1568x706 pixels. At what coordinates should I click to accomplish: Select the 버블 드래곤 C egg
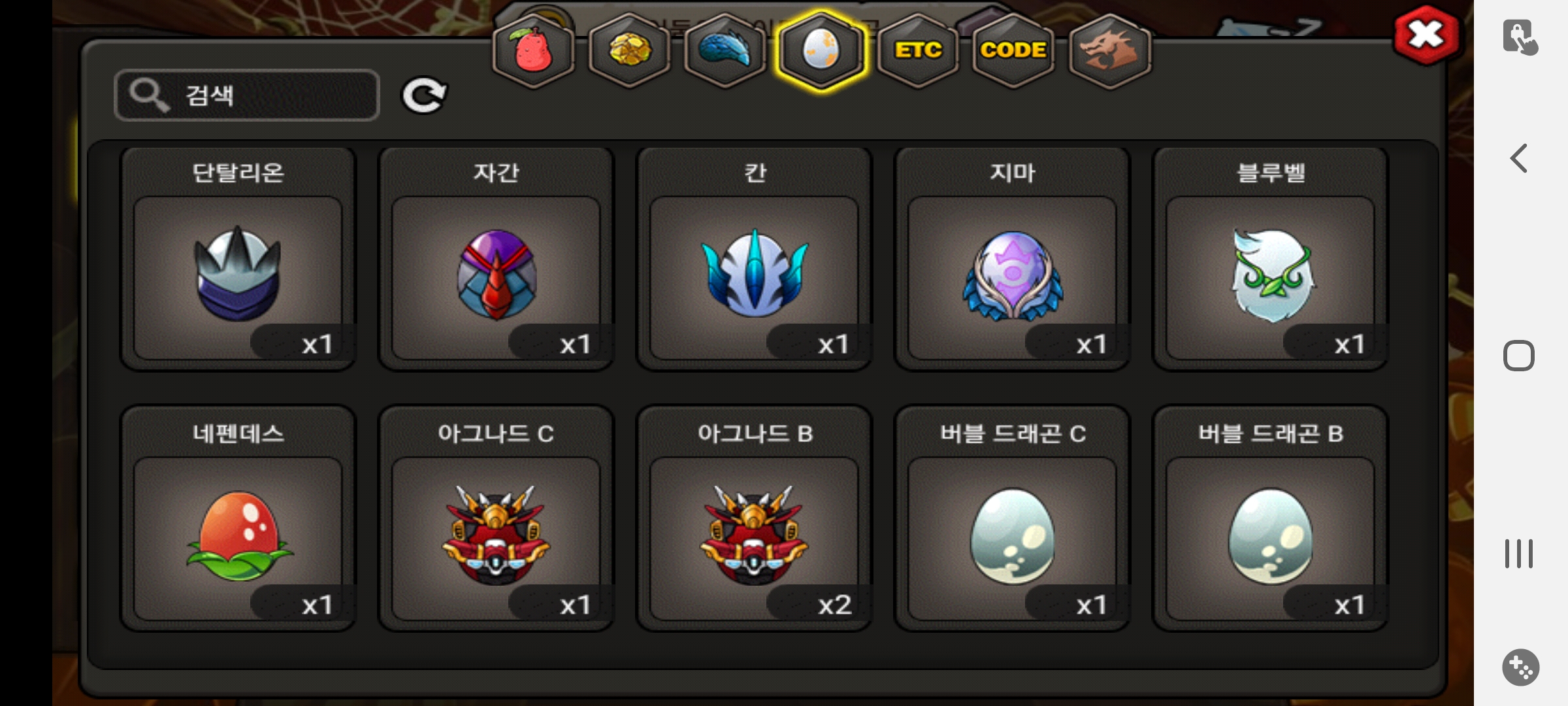tap(1012, 519)
